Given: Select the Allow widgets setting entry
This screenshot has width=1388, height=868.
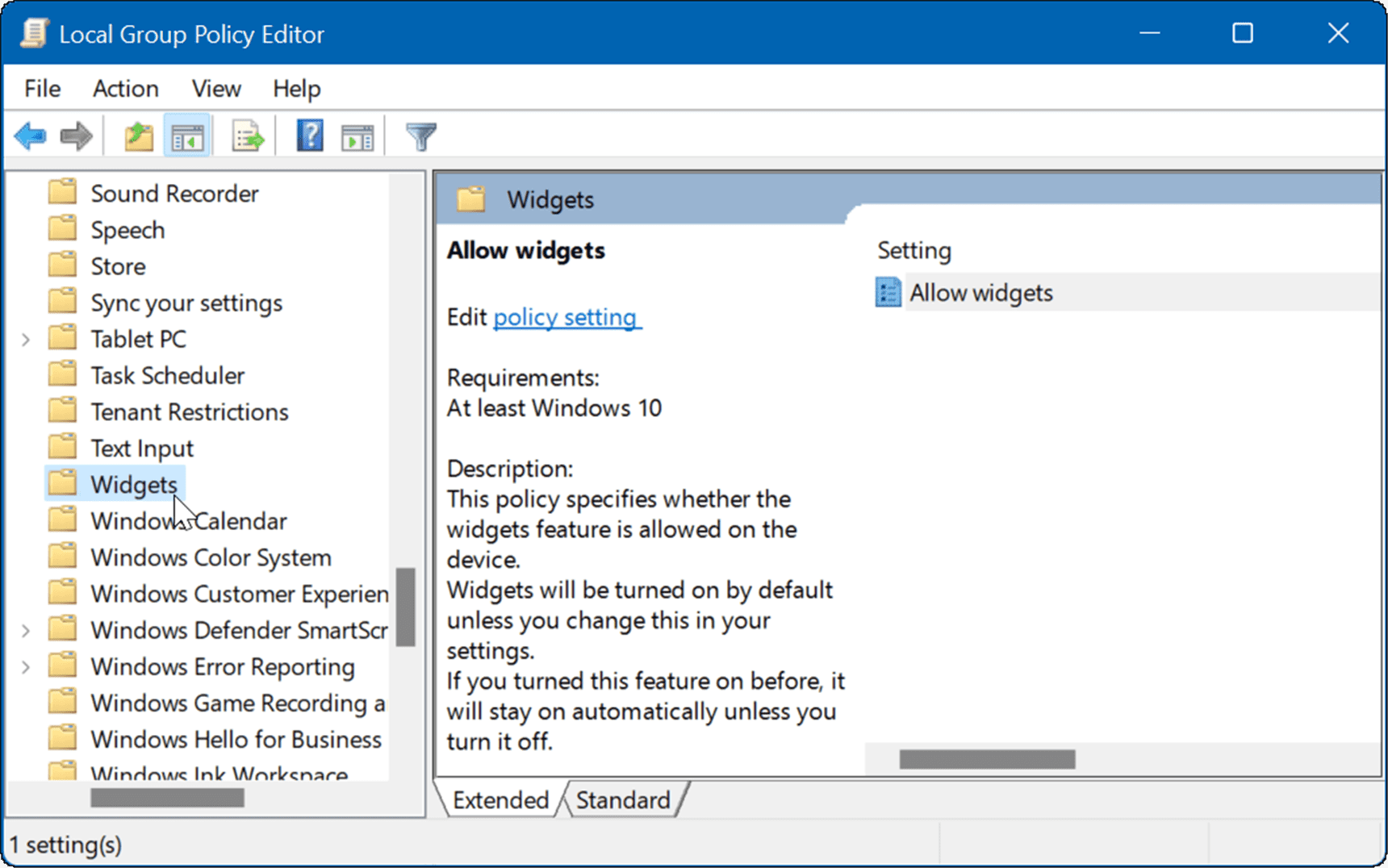Looking at the screenshot, I should coord(980,292).
